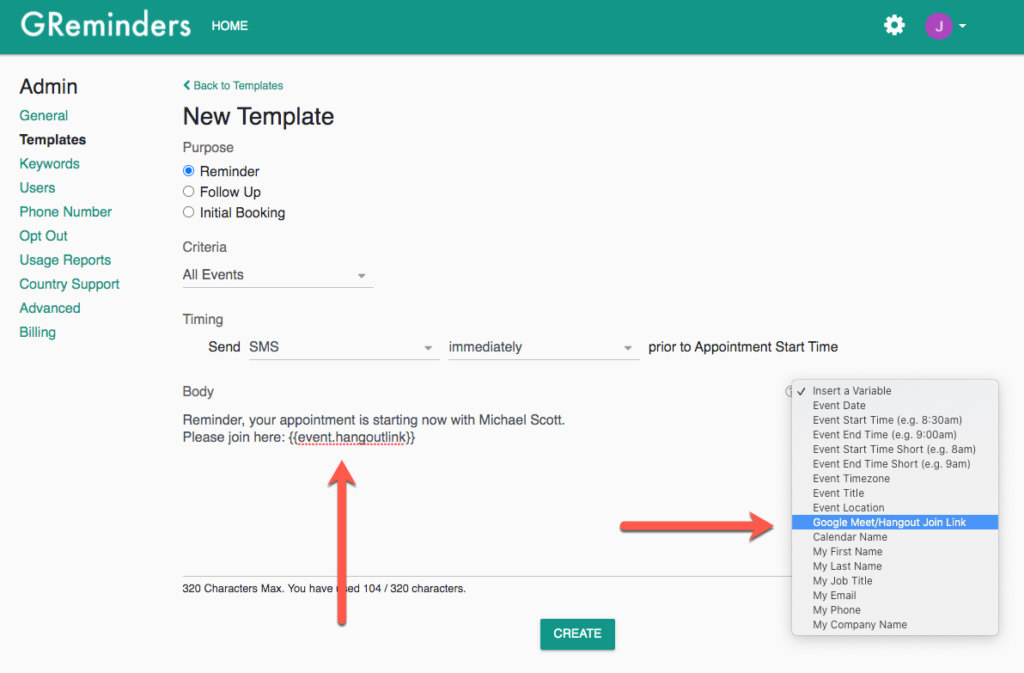Select the Reminder radio button
This screenshot has width=1024, height=673.
coord(188,171)
